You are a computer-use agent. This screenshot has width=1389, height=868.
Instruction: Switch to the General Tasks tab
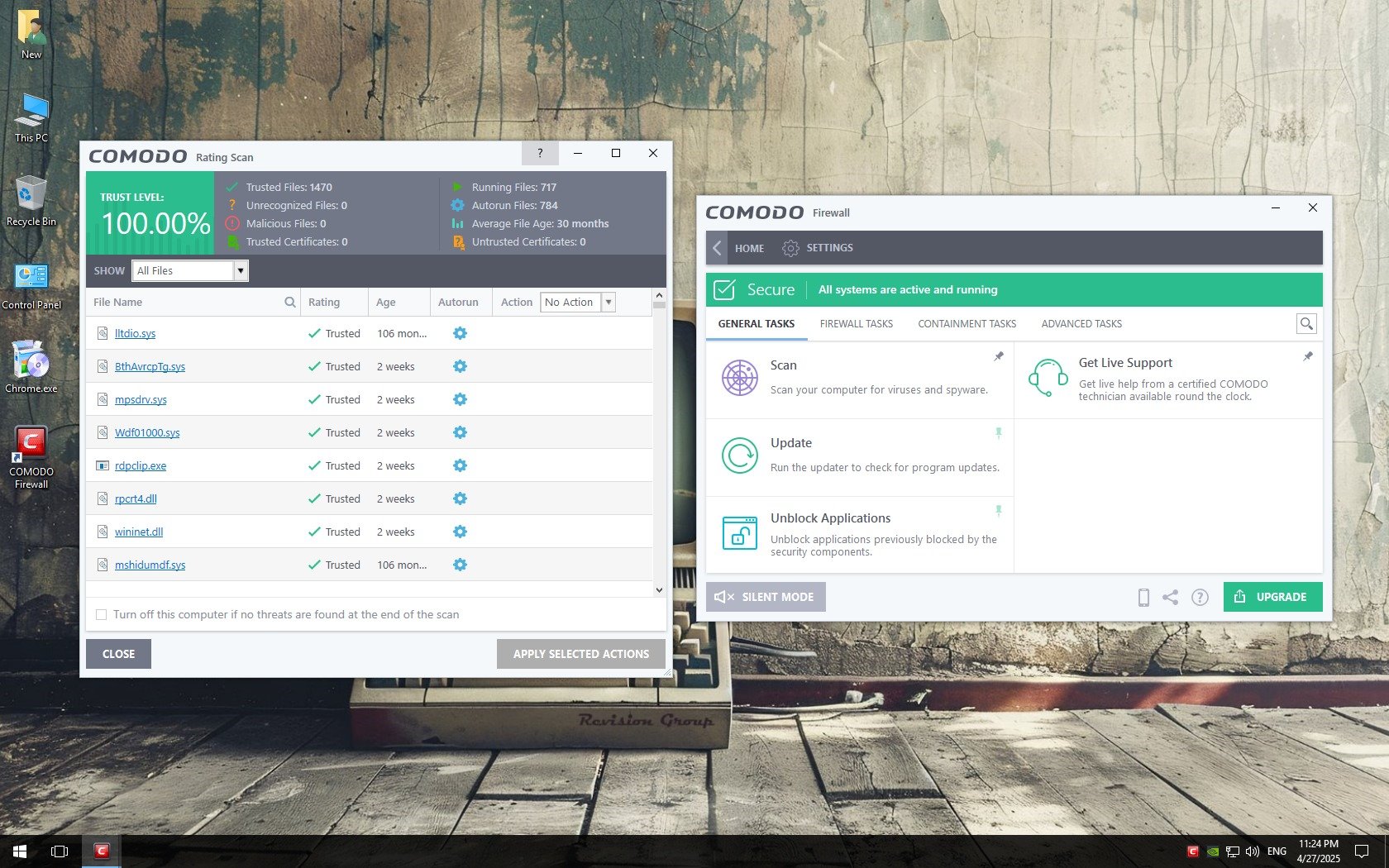757,324
